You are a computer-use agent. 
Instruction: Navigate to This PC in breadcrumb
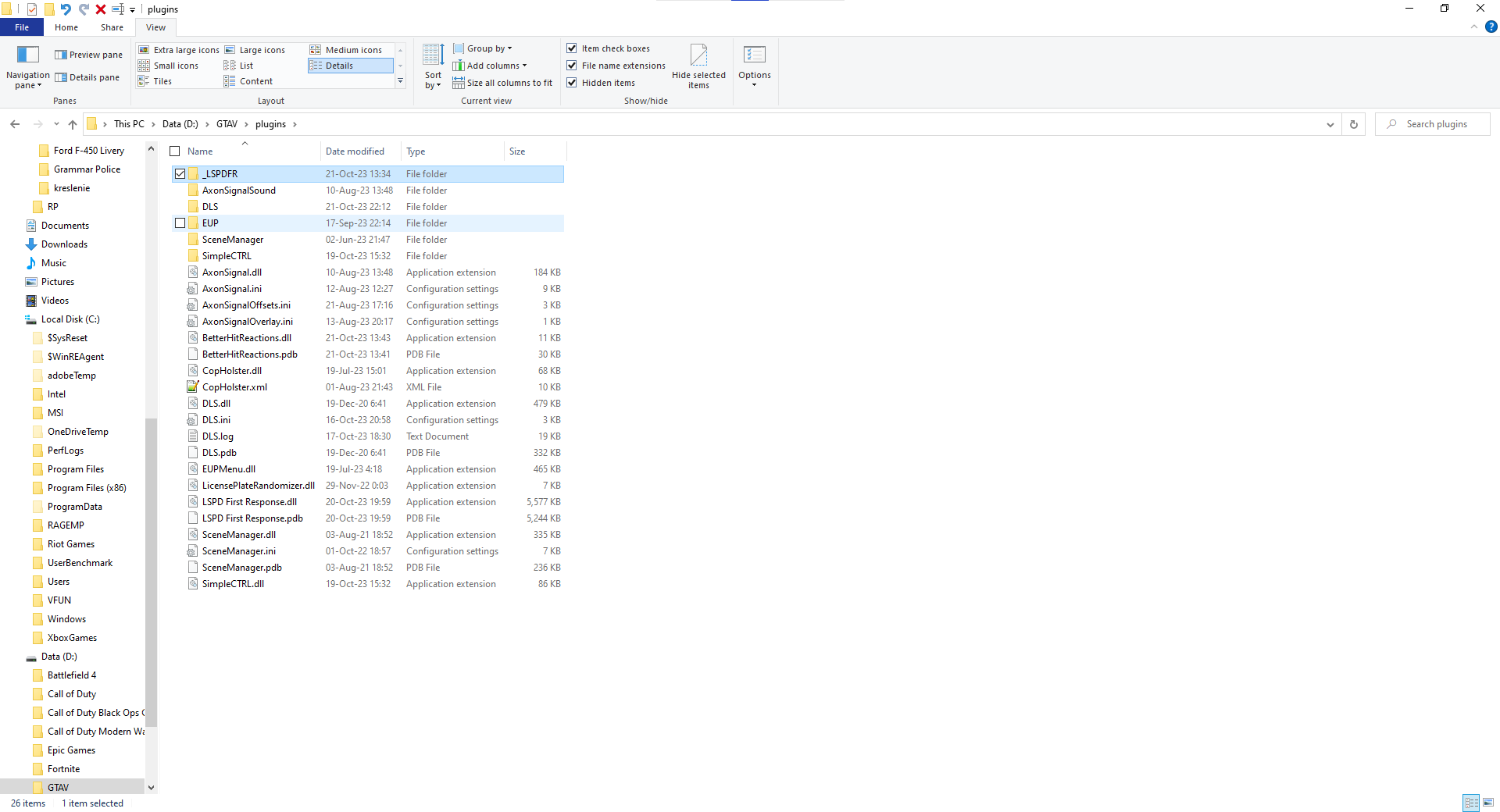pyautogui.click(x=129, y=124)
